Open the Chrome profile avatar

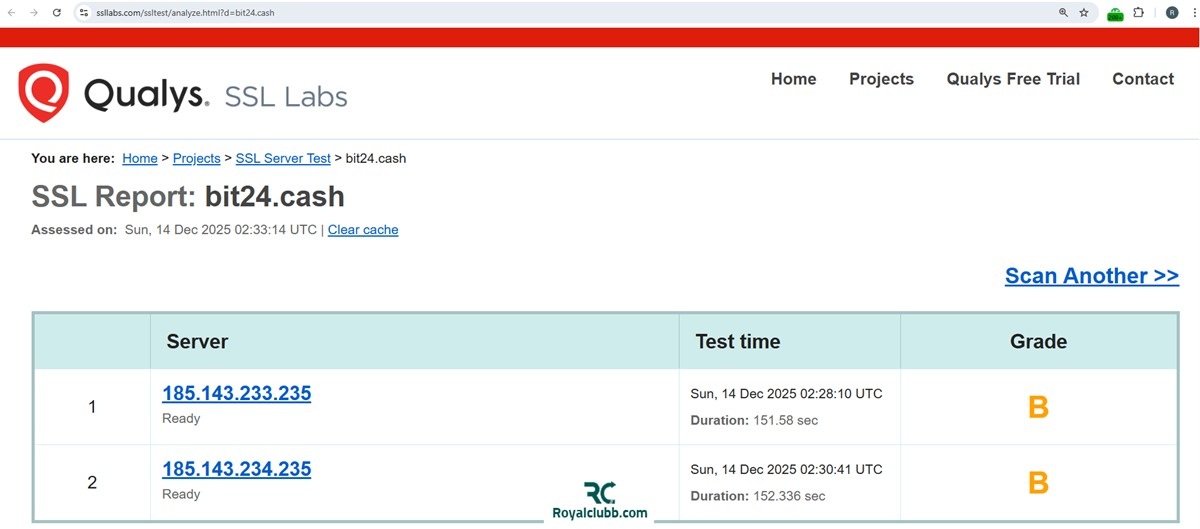point(1172,13)
